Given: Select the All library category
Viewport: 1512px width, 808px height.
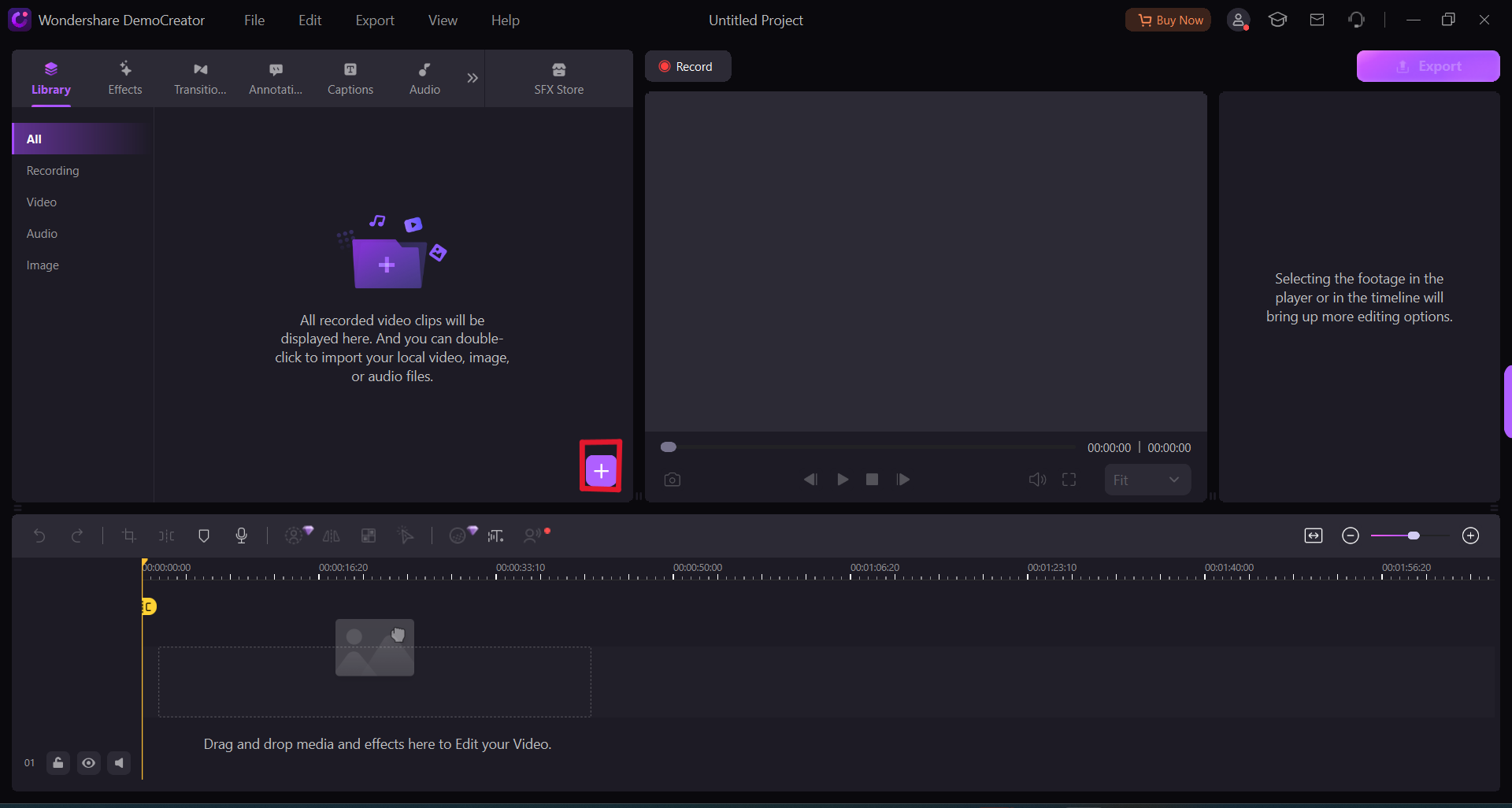Looking at the screenshot, I should pyautogui.click(x=81, y=139).
